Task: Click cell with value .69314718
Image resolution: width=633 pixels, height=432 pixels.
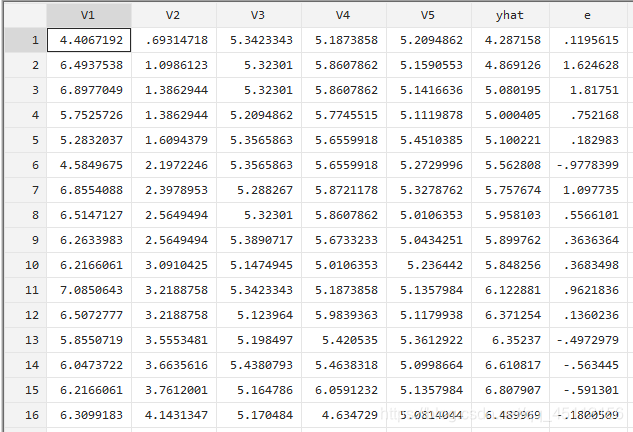Action: tap(174, 40)
